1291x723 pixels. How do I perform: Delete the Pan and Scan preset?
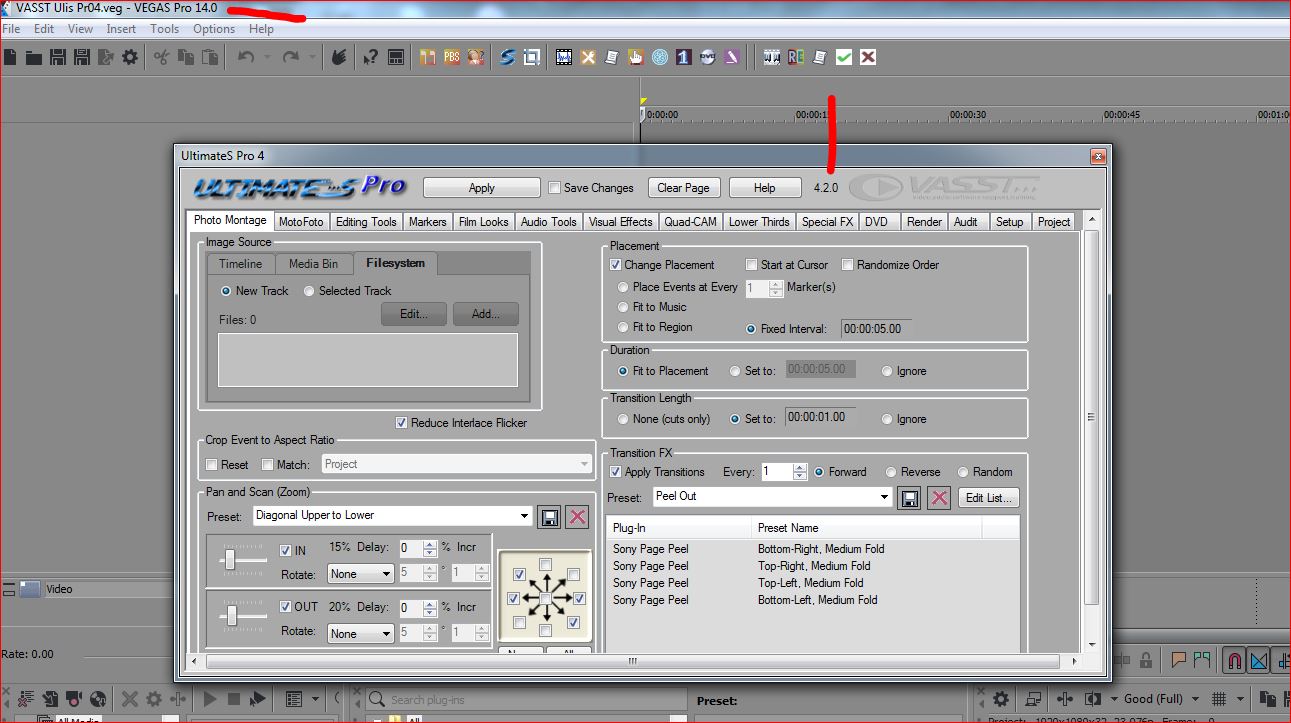pyautogui.click(x=577, y=516)
